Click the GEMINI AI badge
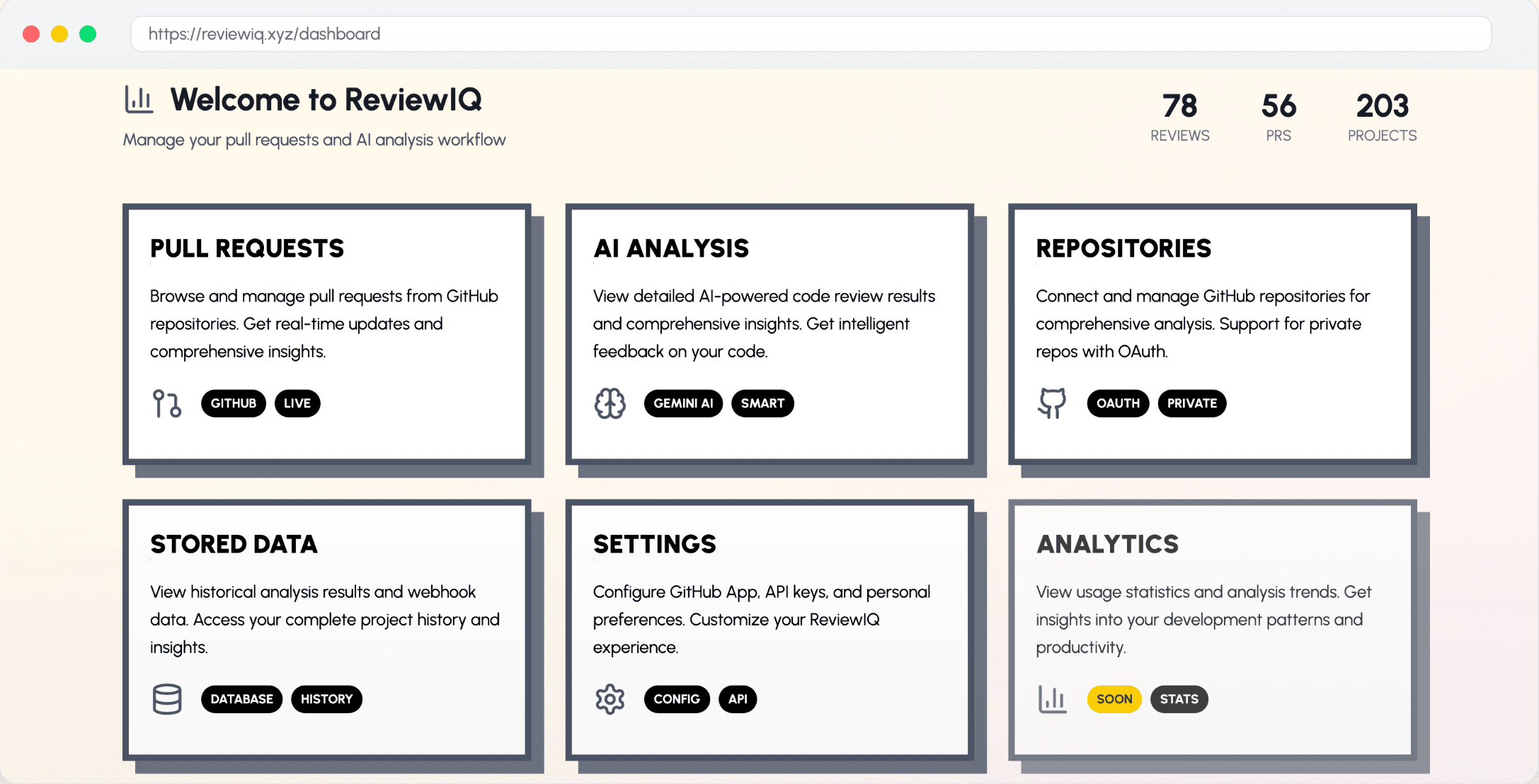 click(683, 403)
